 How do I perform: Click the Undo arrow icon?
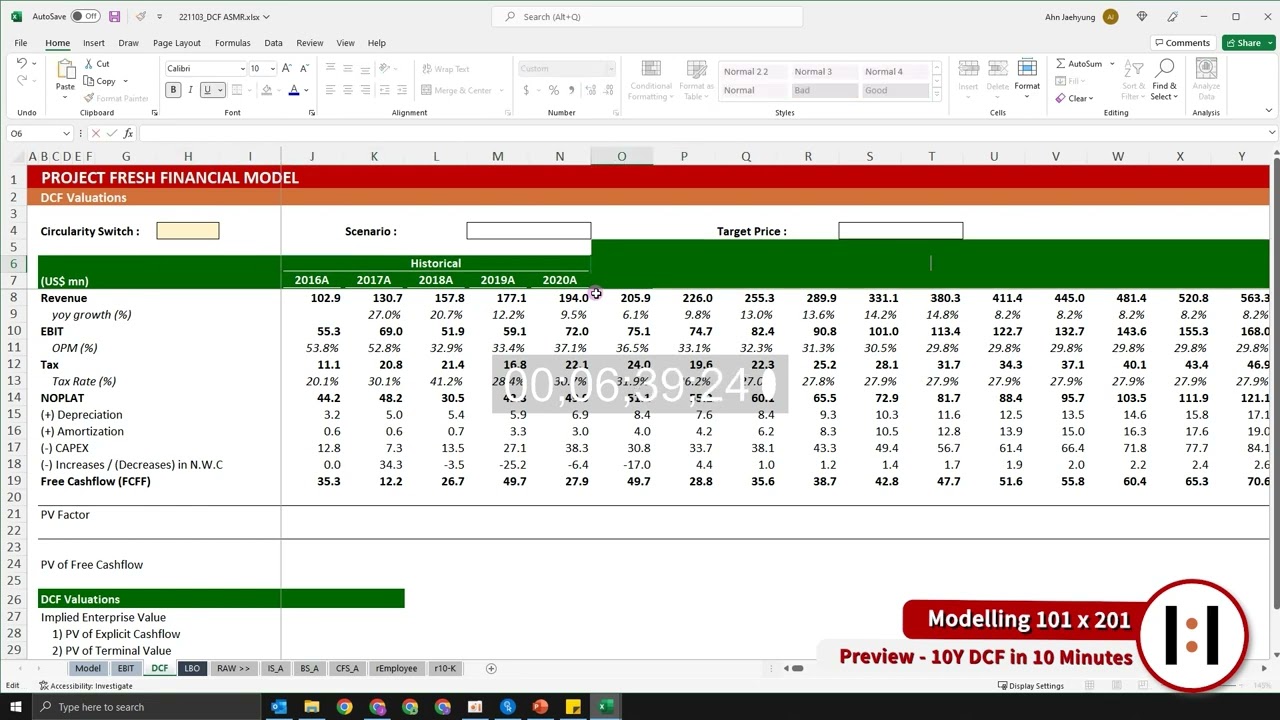click(22, 64)
